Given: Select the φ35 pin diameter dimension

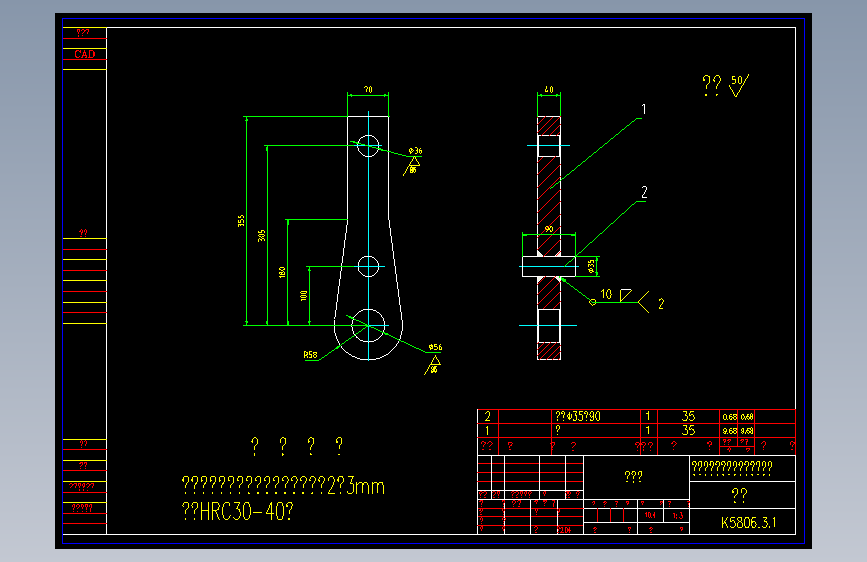Looking at the screenshot, I should click(591, 267).
